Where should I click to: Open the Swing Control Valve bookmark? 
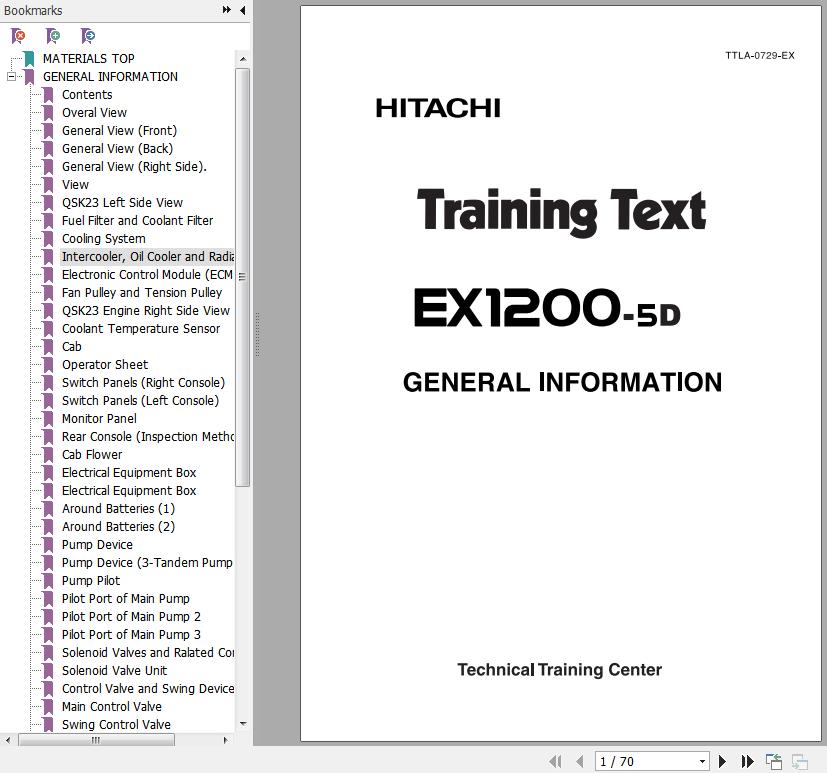tap(116, 724)
